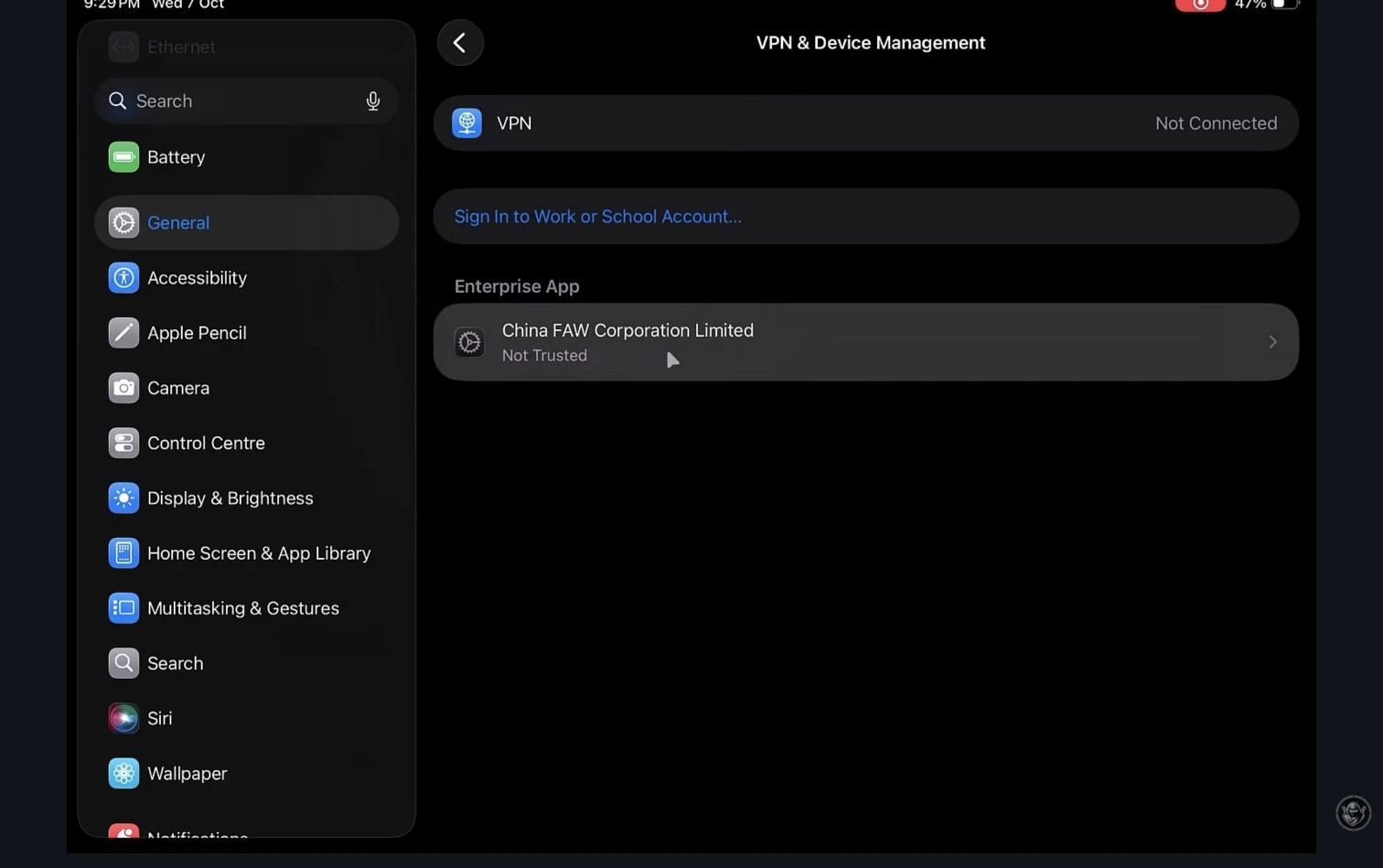Viewport: 1383px width, 868px height.
Task: Open Display & Brightness sun icon
Action: click(123, 498)
